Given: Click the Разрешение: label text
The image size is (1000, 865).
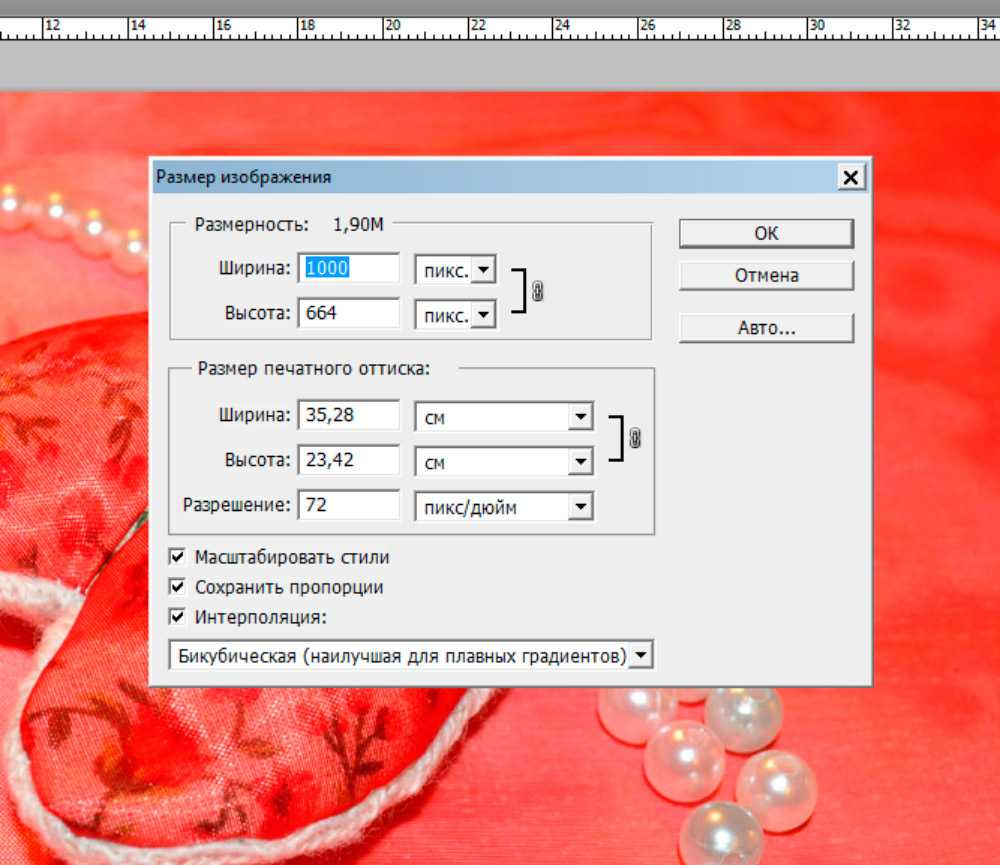Looking at the screenshot, I should pyautogui.click(x=237, y=505).
